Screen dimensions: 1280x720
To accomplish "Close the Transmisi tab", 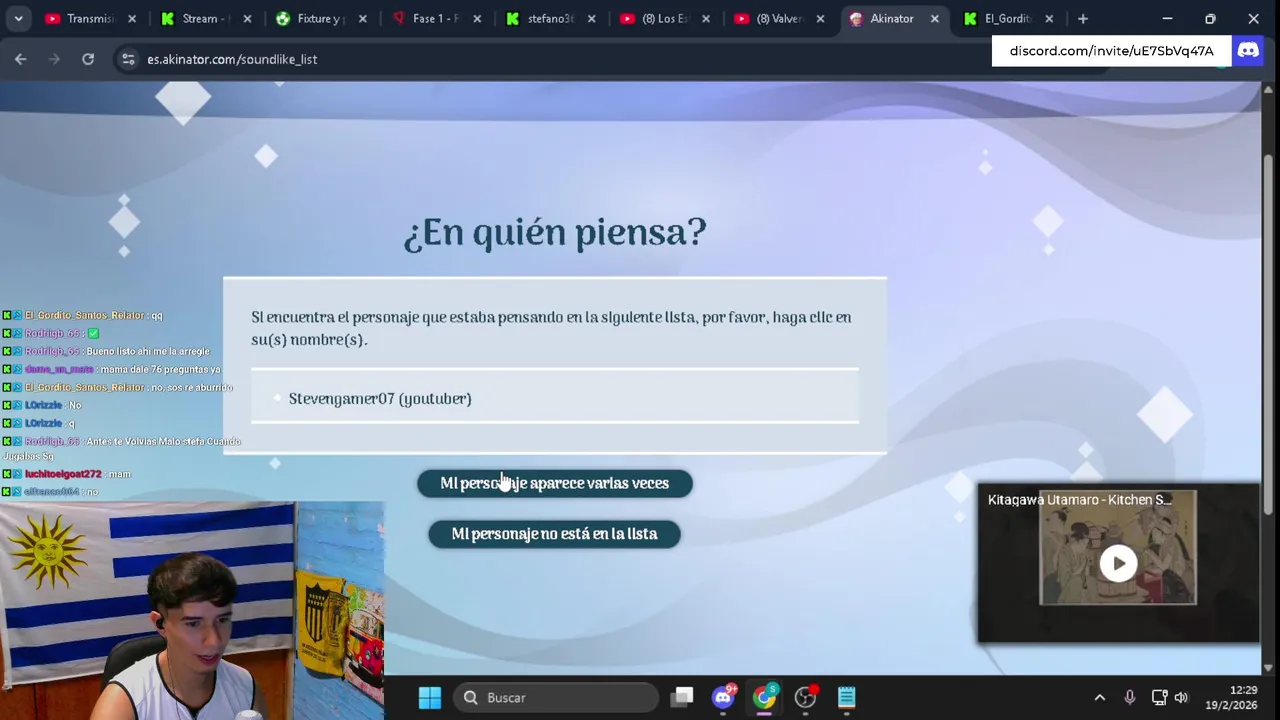I will point(132,18).
